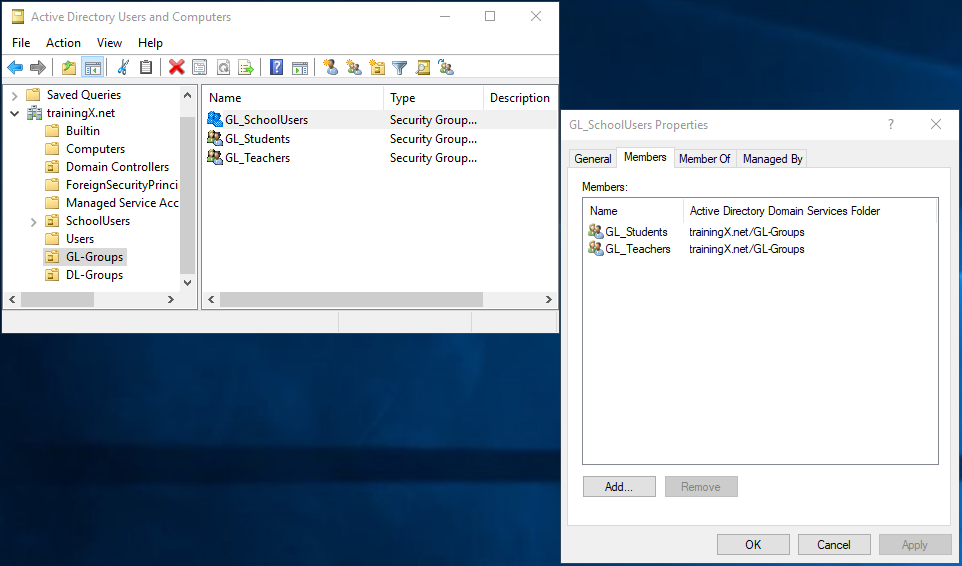Open the Help menu

(x=150, y=43)
